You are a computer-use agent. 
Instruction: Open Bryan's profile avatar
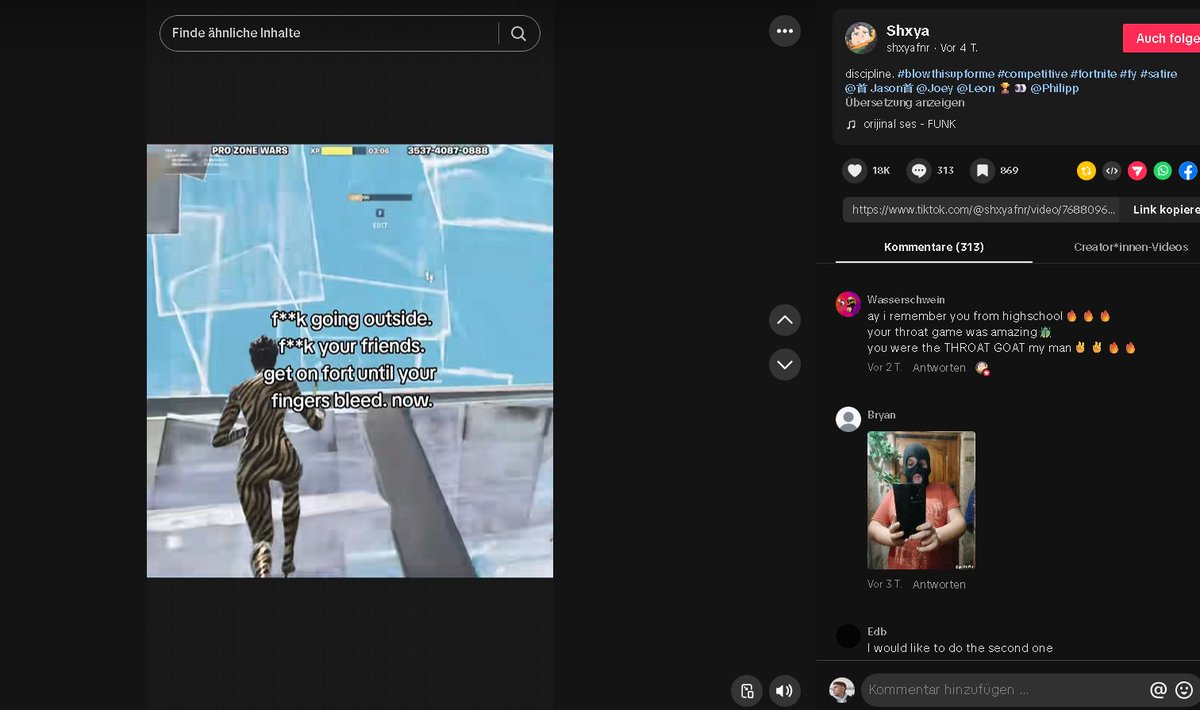click(x=848, y=419)
